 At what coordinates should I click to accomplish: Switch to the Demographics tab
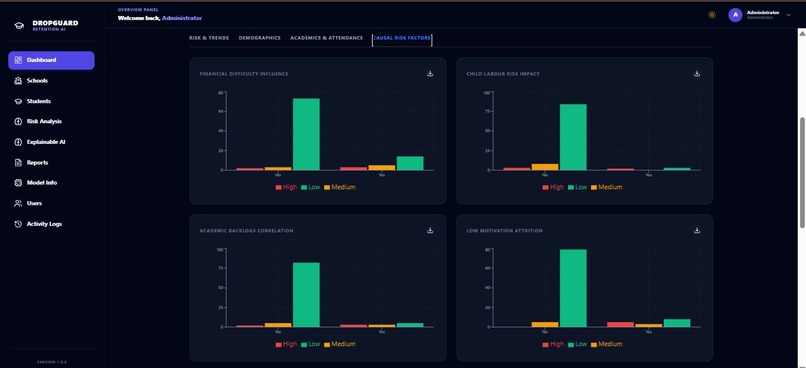click(x=260, y=38)
